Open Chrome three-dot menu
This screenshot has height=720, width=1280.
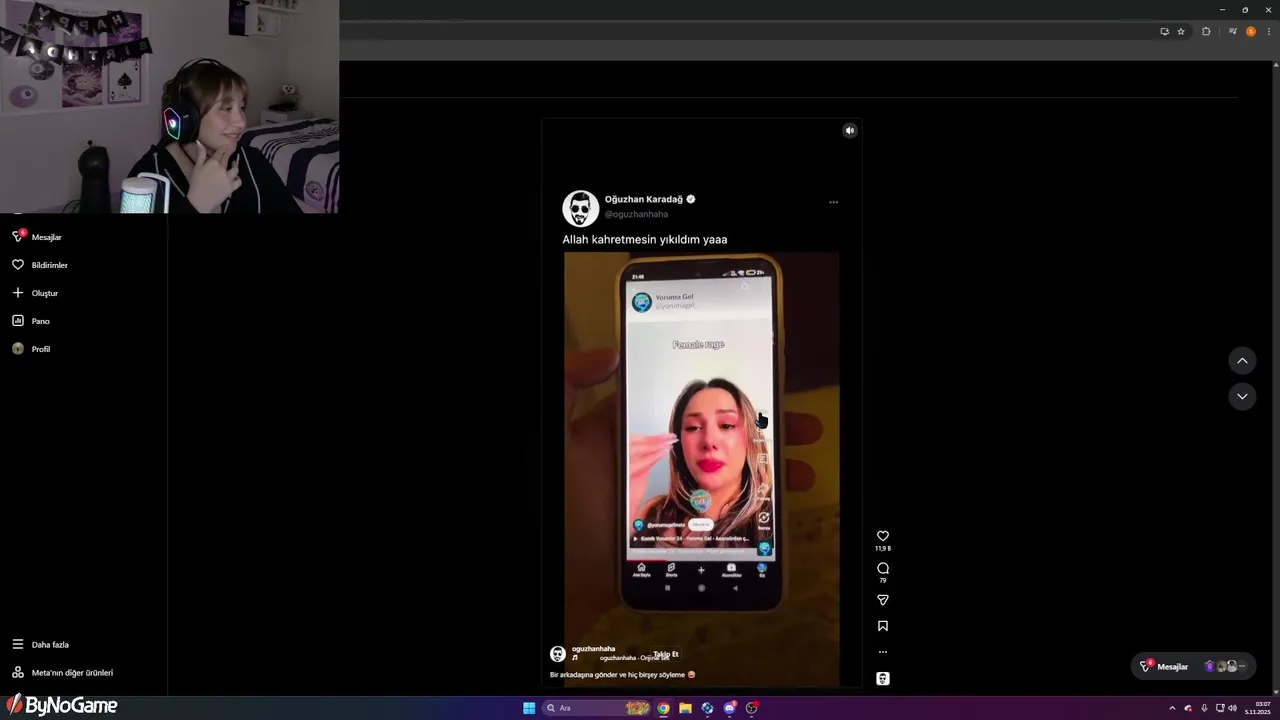[x=1269, y=32]
